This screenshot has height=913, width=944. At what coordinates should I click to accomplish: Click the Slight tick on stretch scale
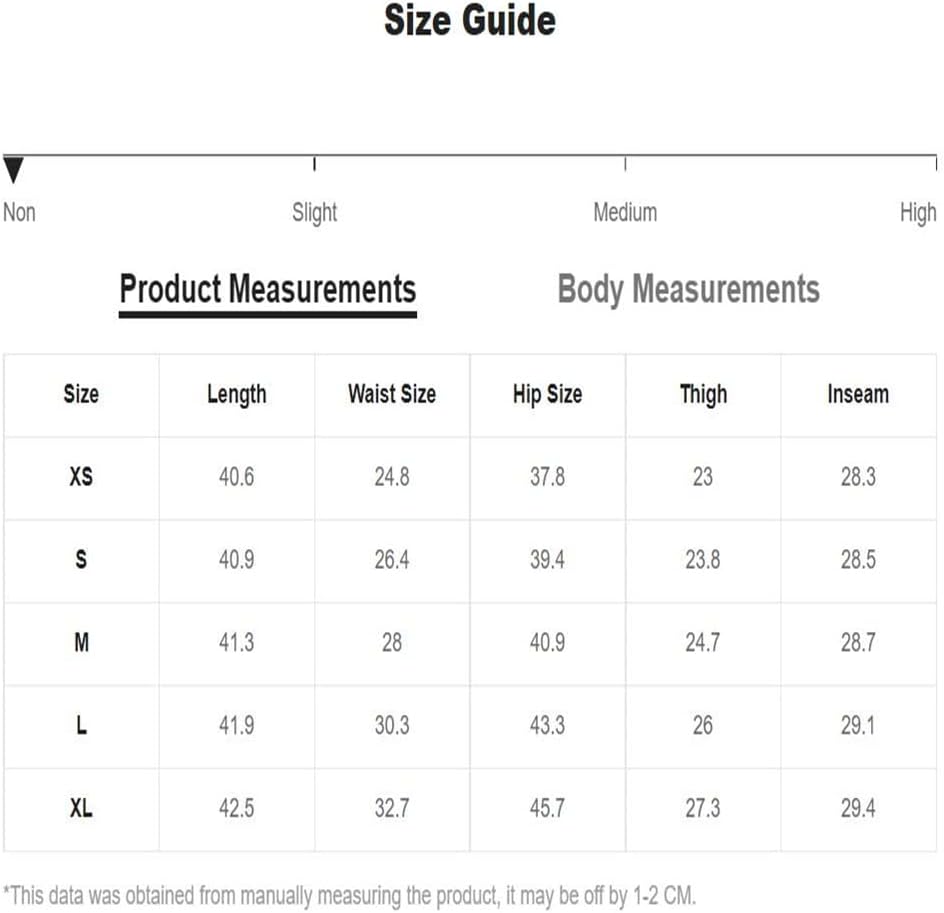click(314, 164)
